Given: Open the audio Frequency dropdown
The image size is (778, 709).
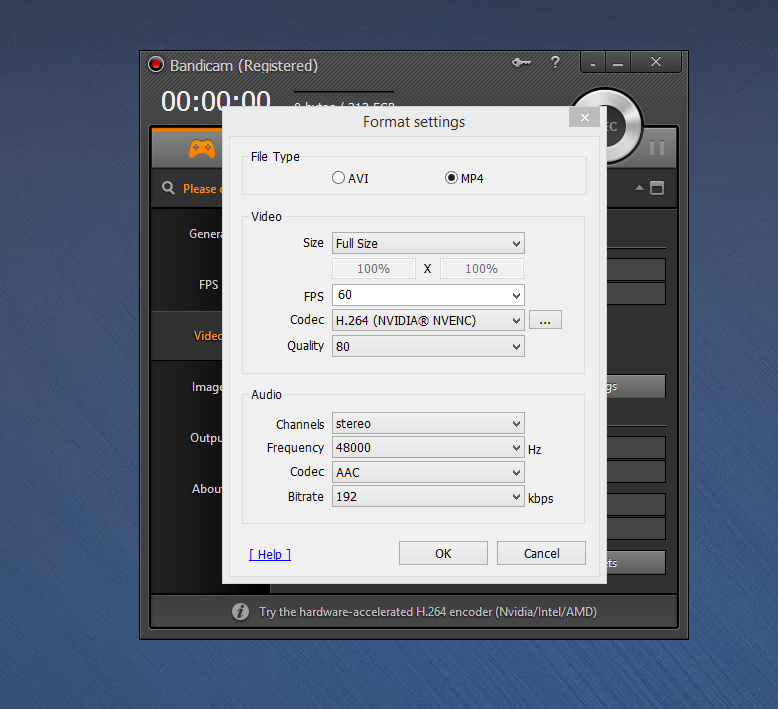Looking at the screenshot, I should (x=428, y=448).
